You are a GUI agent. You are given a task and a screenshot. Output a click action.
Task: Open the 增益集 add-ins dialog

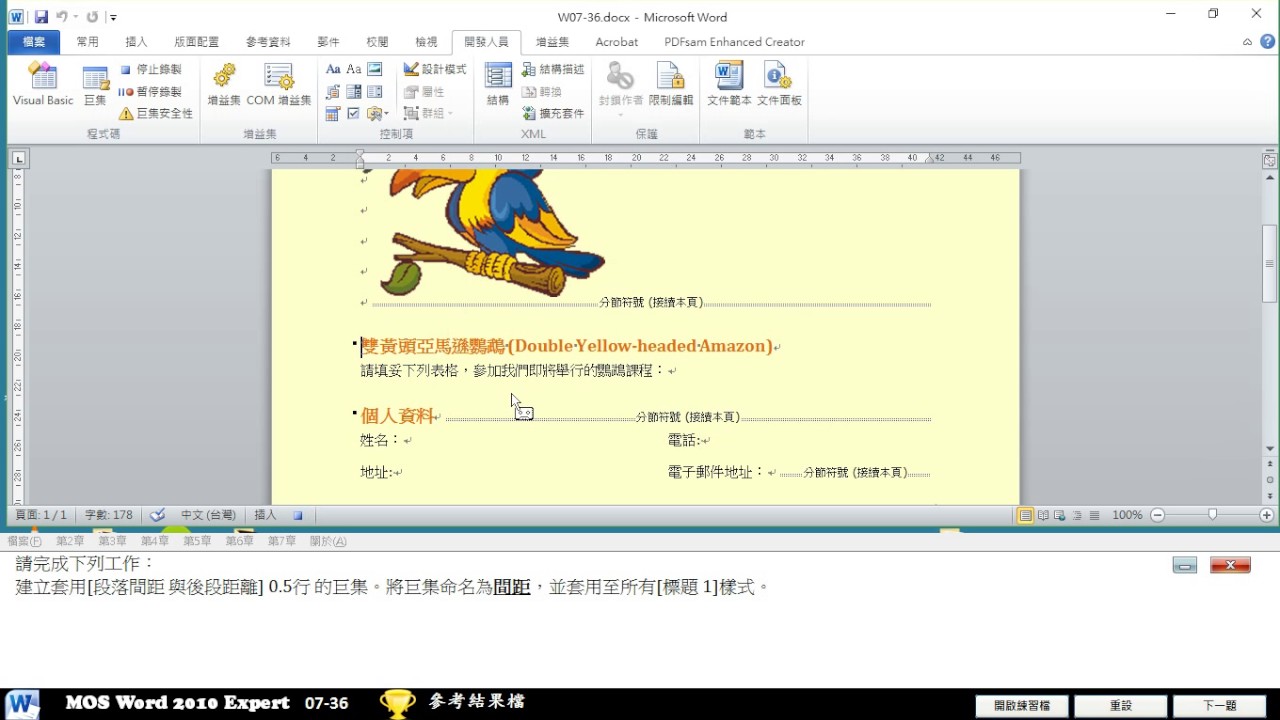pyautogui.click(x=224, y=85)
